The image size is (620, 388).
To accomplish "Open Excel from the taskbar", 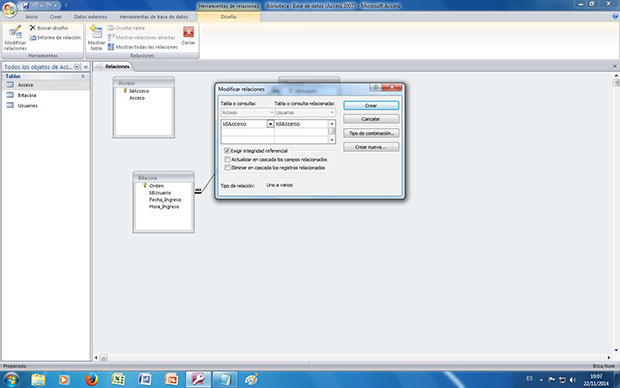I will pos(118,380).
